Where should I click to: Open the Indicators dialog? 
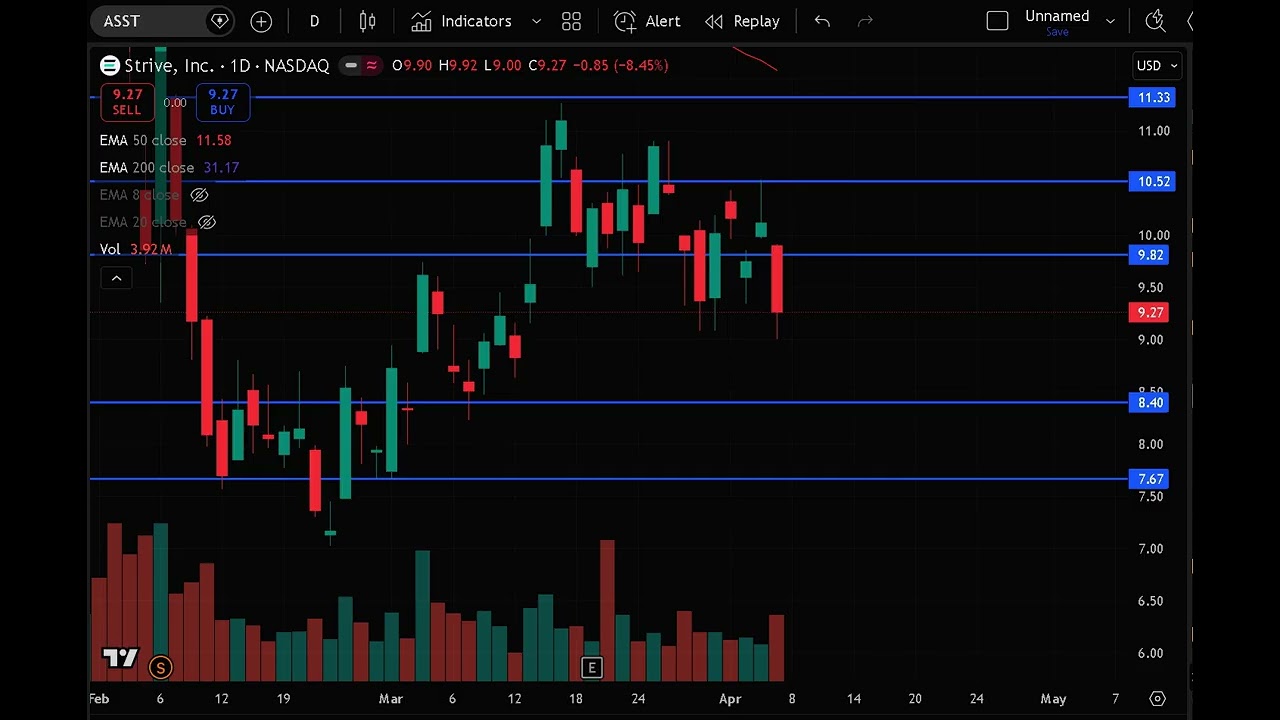(x=462, y=21)
